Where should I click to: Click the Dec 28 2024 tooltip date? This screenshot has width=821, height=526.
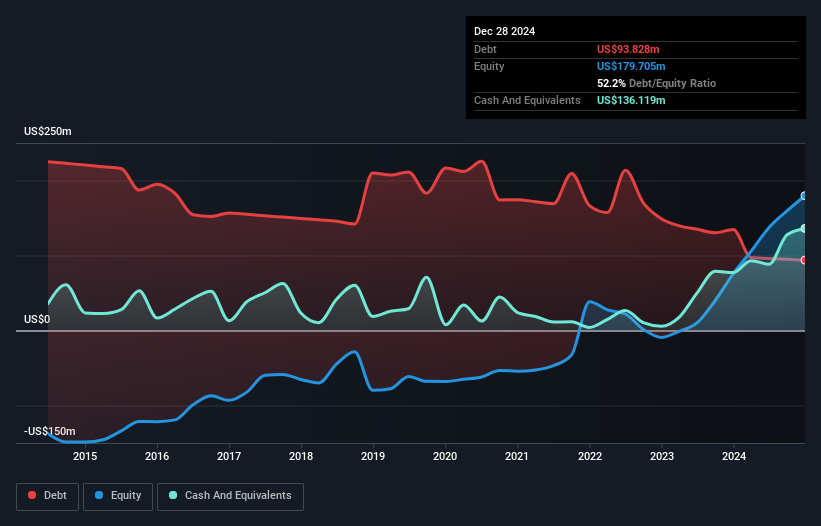(x=504, y=31)
